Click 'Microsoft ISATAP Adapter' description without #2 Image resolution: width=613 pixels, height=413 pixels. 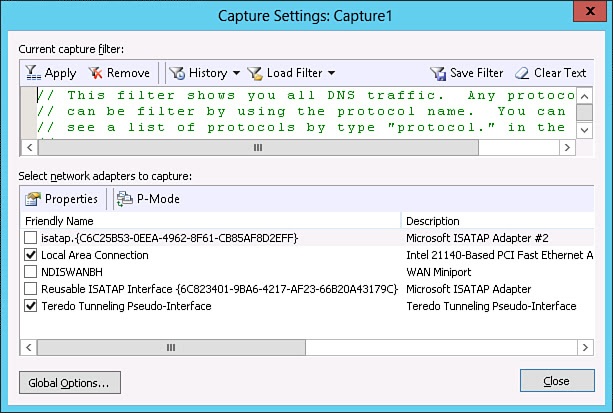pos(468,289)
